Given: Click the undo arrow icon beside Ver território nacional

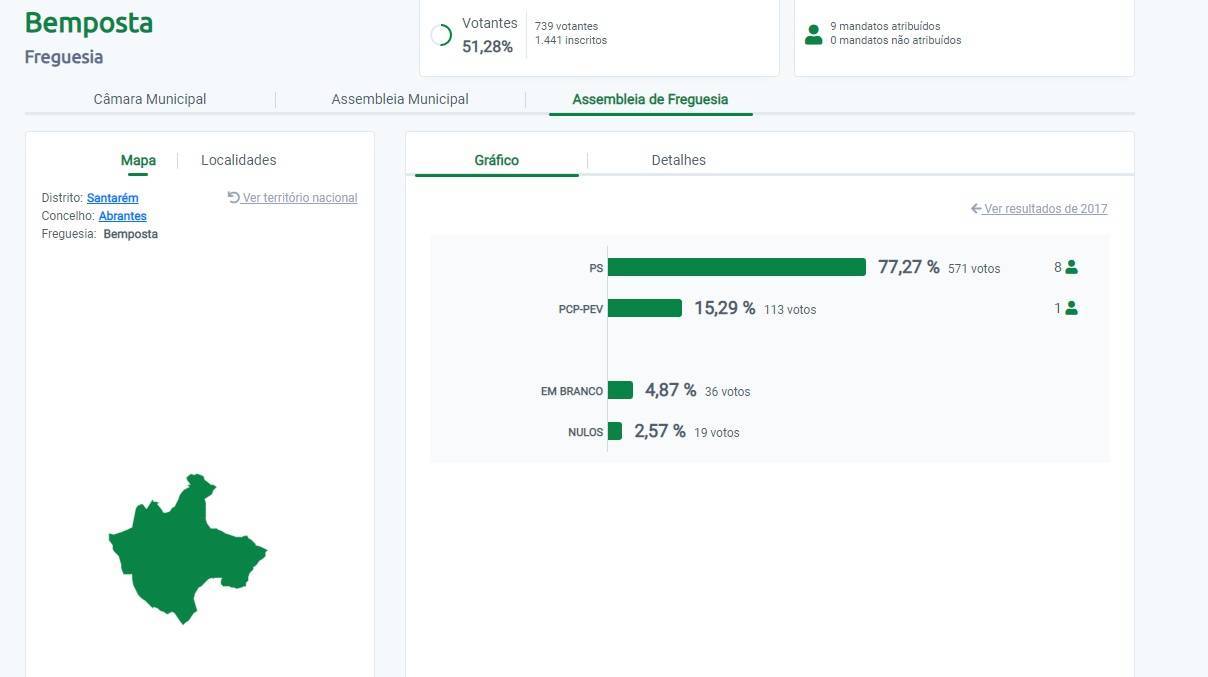Looking at the screenshot, I should click(234, 198).
